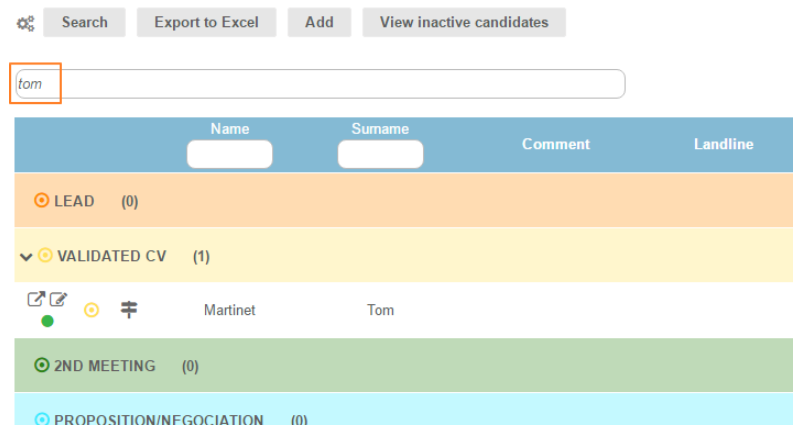Click the yellow VALIDATED CV stage icon

45,256
